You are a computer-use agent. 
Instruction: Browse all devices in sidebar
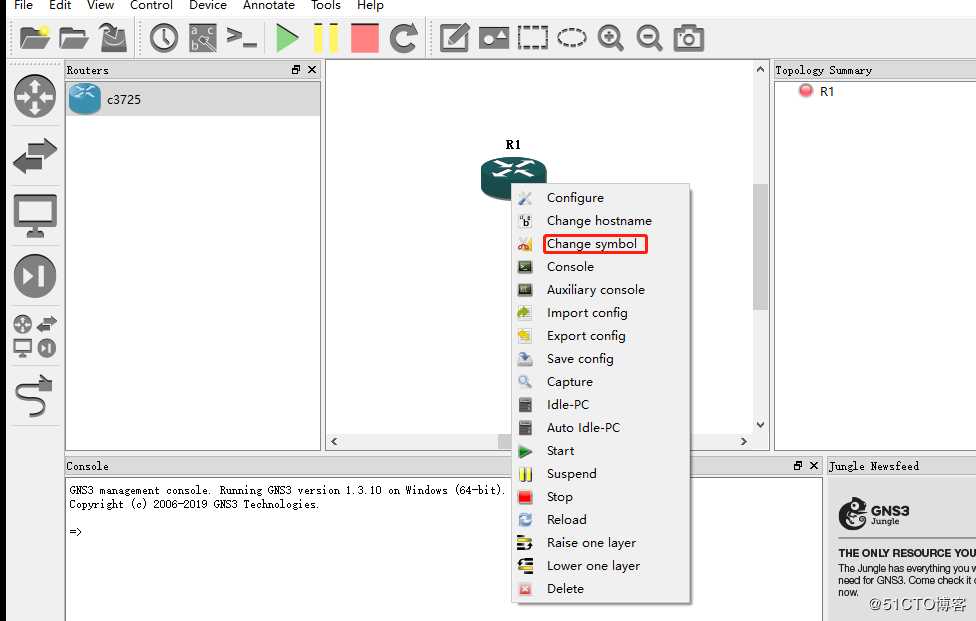pos(35,336)
